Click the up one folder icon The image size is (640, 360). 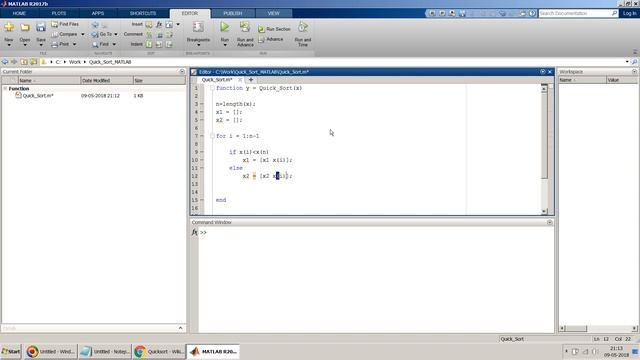point(24,62)
